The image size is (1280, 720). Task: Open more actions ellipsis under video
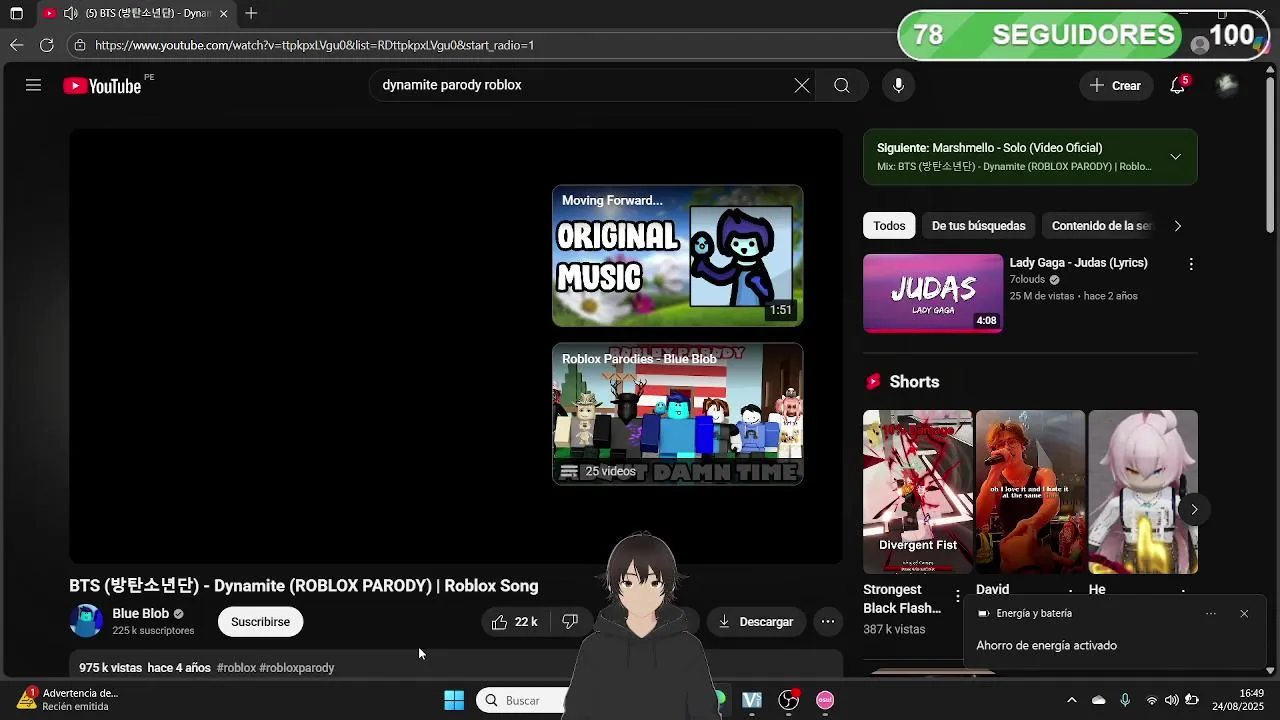click(828, 622)
